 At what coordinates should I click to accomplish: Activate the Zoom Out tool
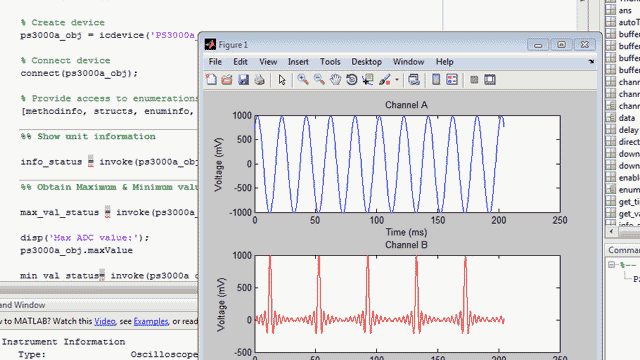pyautogui.click(x=319, y=80)
